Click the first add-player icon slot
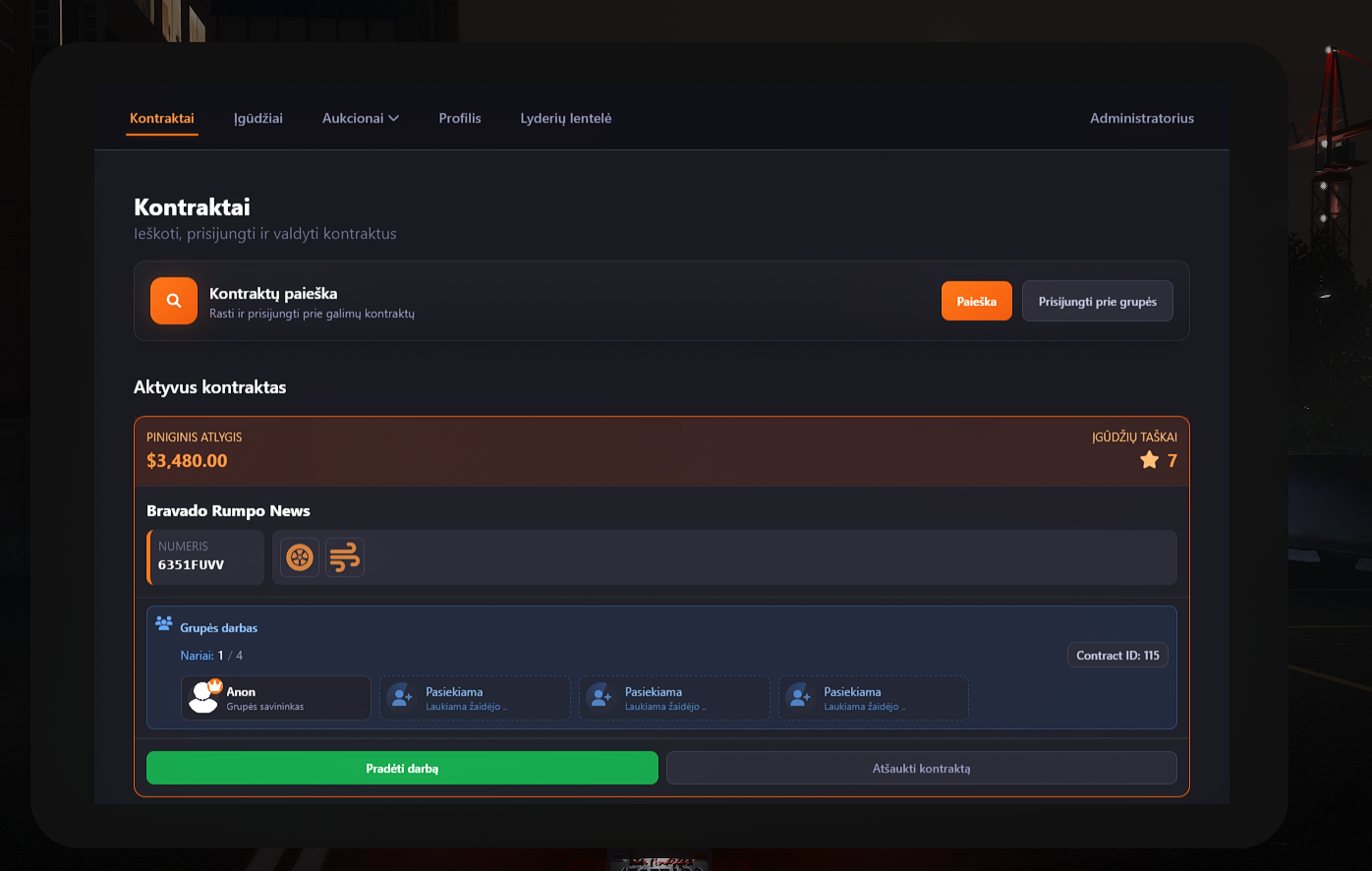The image size is (1372, 871). tap(401, 697)
